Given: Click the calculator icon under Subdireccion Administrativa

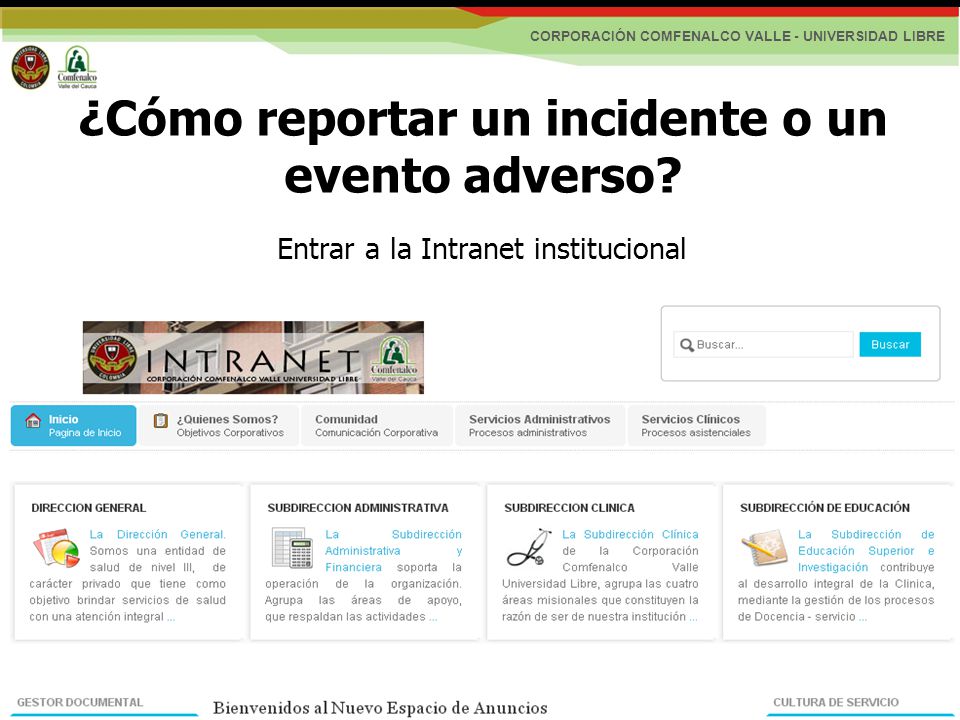Looking at the screenshot, I should [x=292, y=548].
